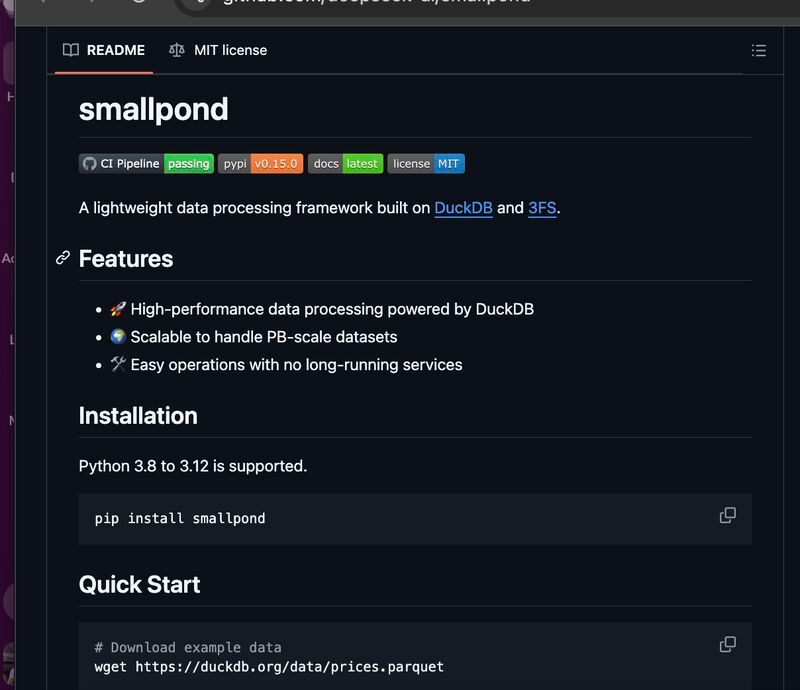Copy the Download example data code block
This screenshot has width=800, height=690.
(728, 645)
